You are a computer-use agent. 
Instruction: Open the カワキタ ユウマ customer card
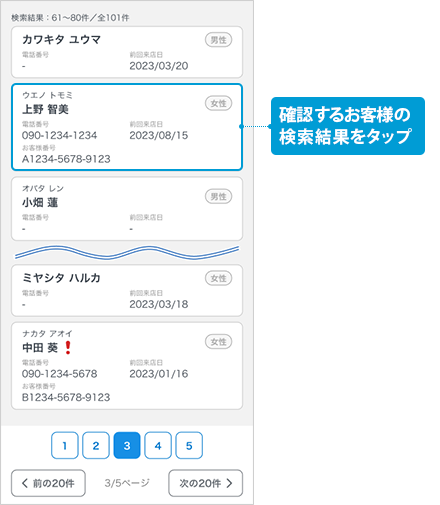coord(127,52)
